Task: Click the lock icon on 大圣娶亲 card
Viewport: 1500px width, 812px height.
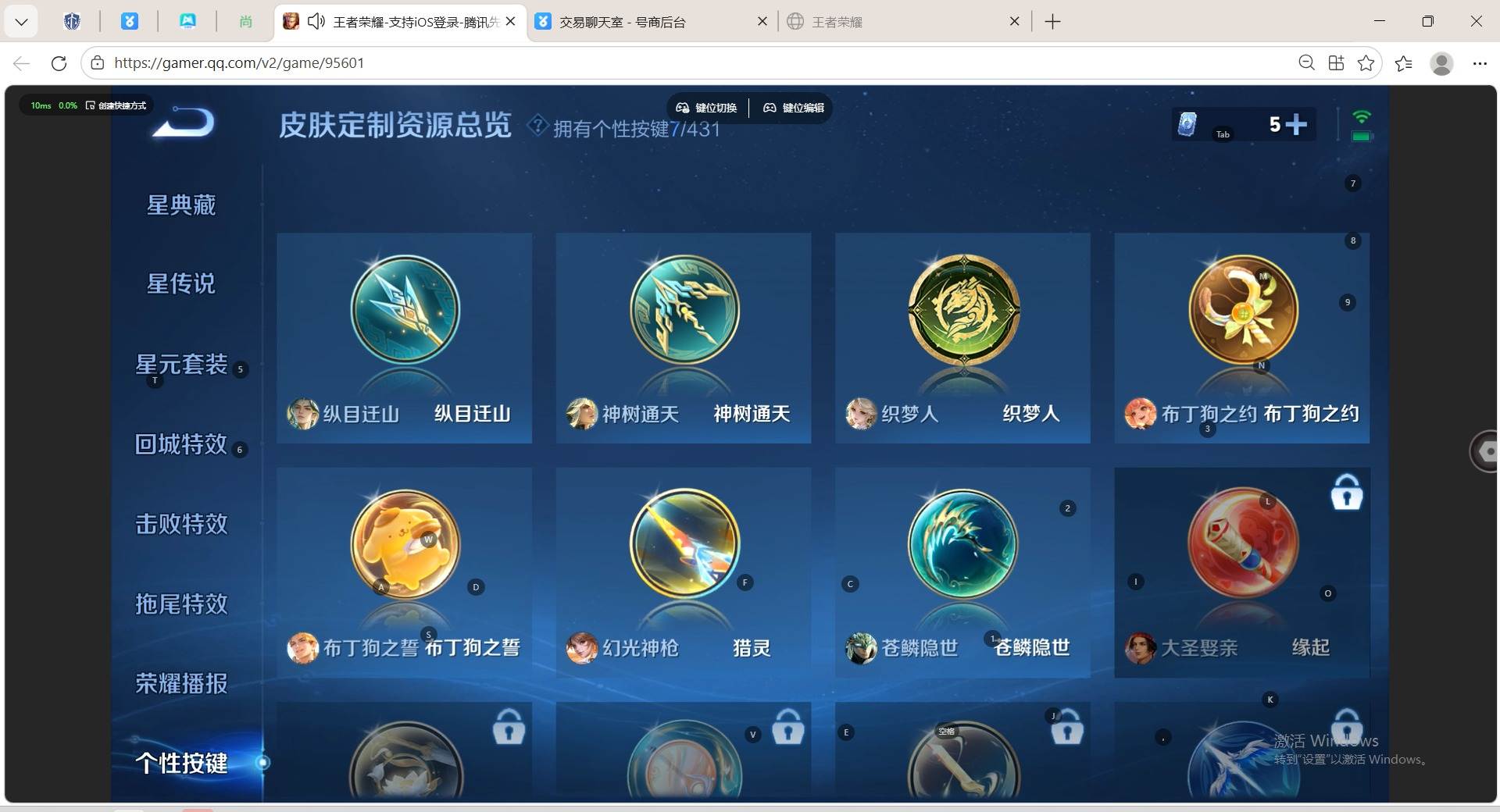Action: click(1347, 493)
